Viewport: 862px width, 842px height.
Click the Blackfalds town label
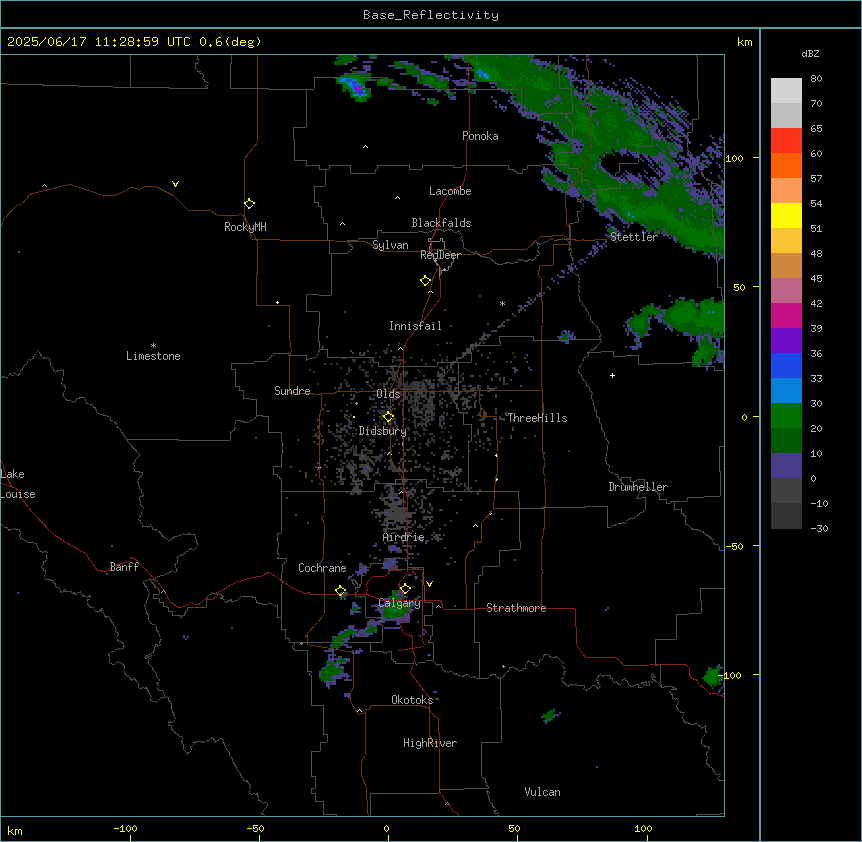tap(441, 223)
